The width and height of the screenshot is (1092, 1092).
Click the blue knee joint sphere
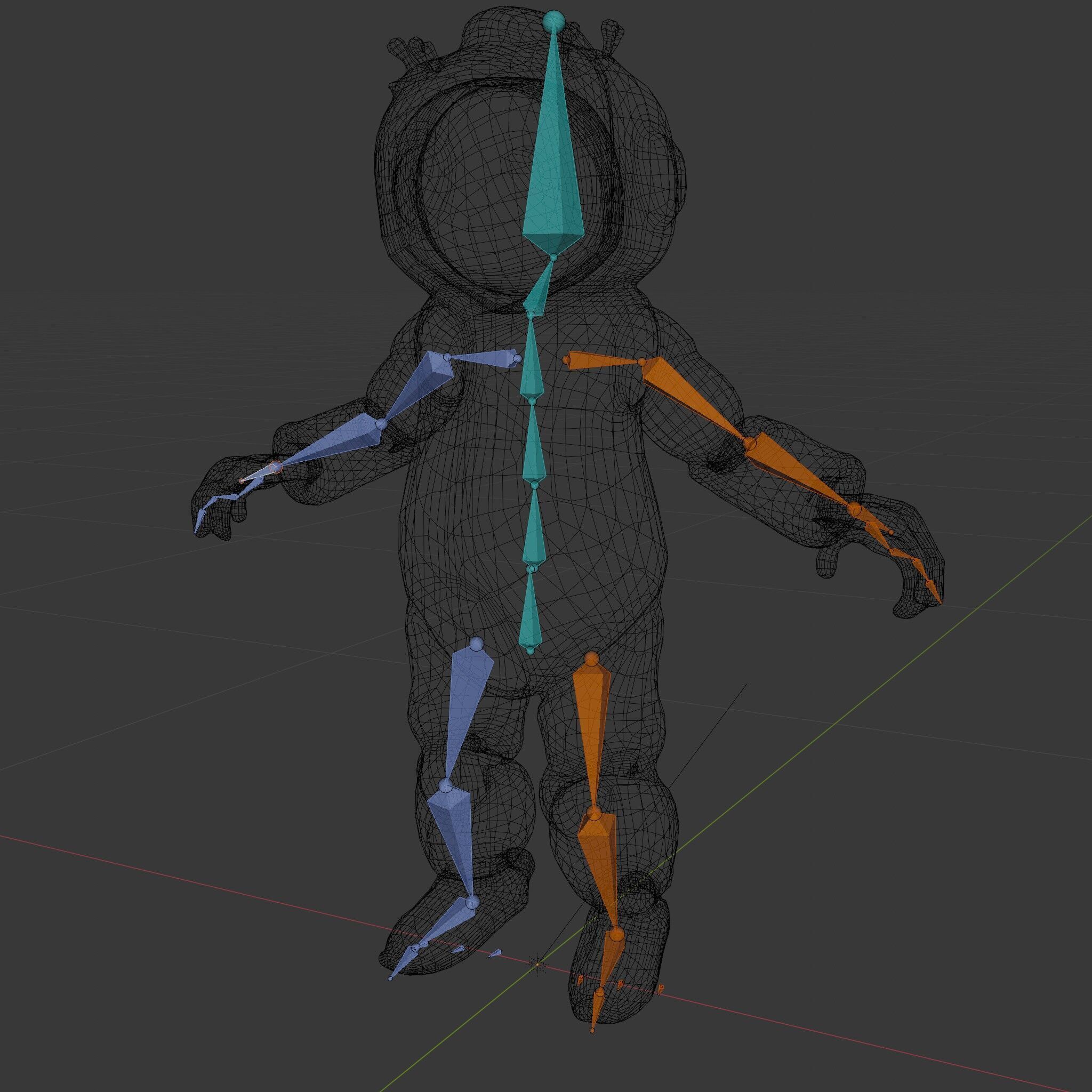pyautogui.click(x=446, y=785)
